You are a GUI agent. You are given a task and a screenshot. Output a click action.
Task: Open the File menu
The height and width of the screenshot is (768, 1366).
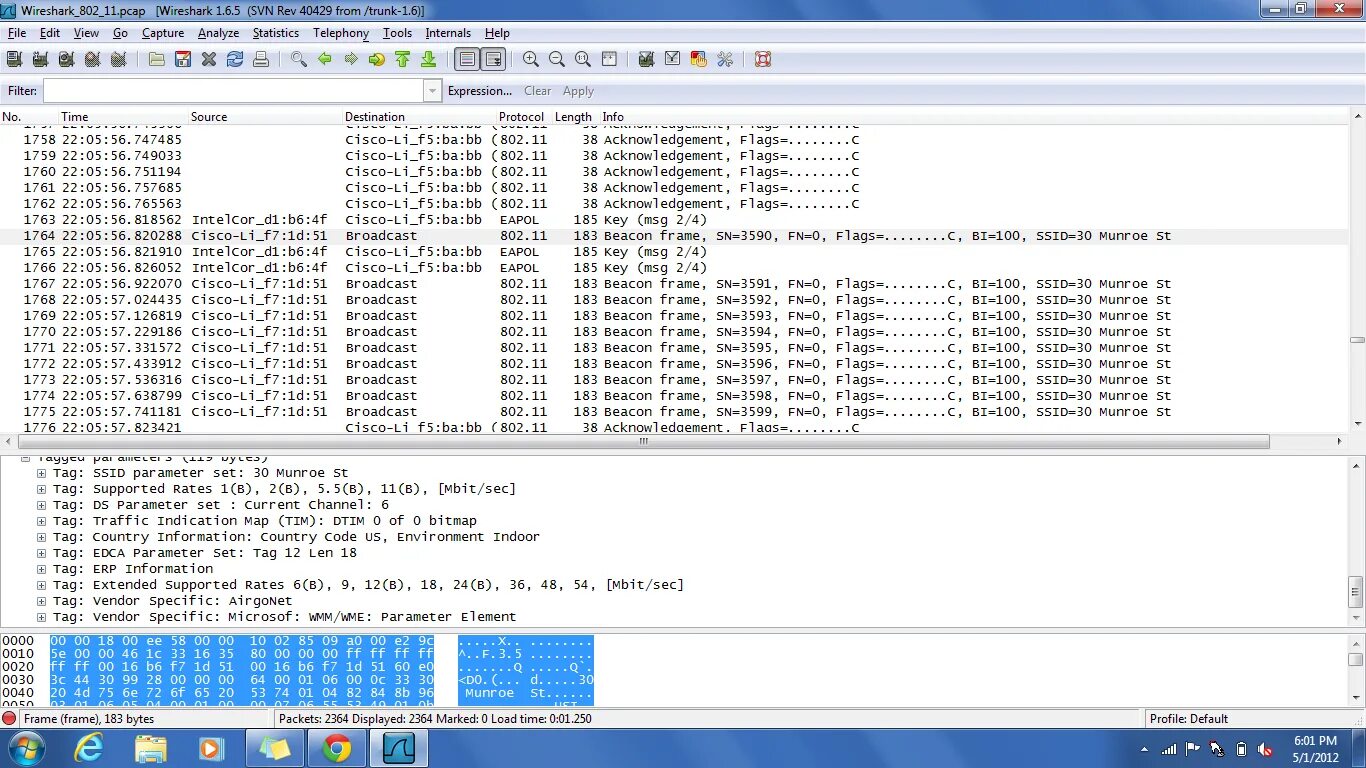pos(17,33)
